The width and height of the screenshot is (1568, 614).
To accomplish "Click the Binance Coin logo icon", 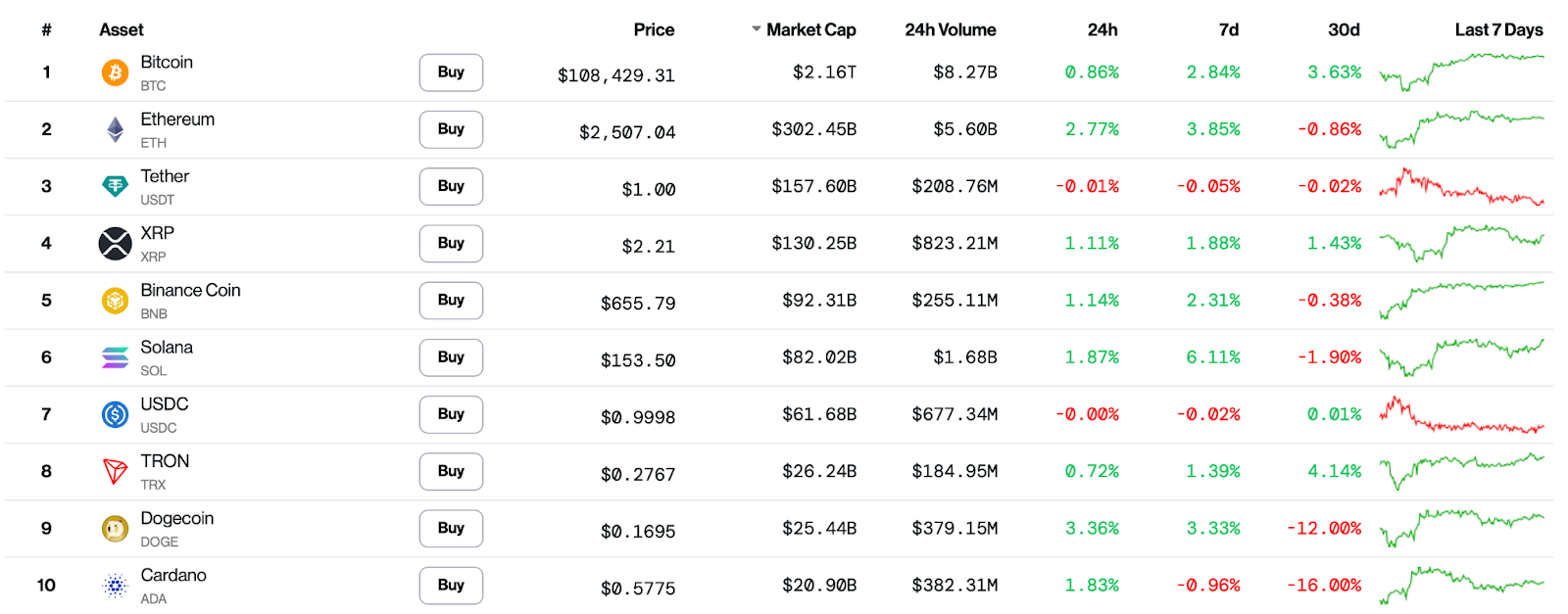I will pyautogui.click(x=115, y=301).
